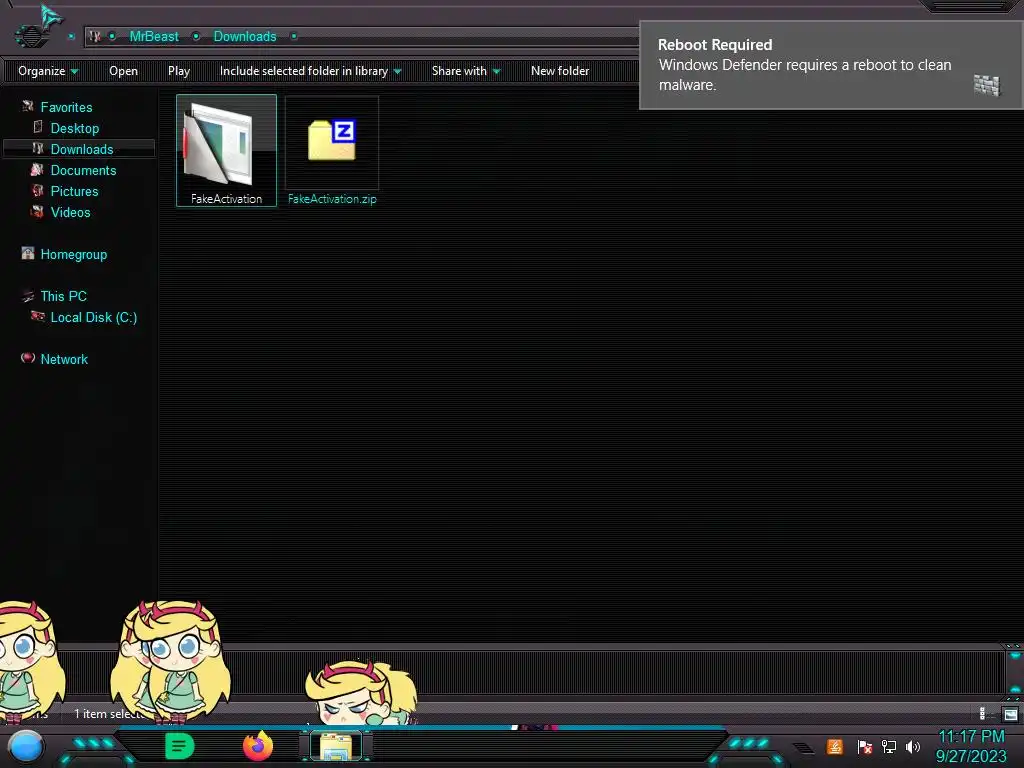Click the Videos sidebar icon
The height and width of the screenshot is (768, 1024).
[37, 211]
